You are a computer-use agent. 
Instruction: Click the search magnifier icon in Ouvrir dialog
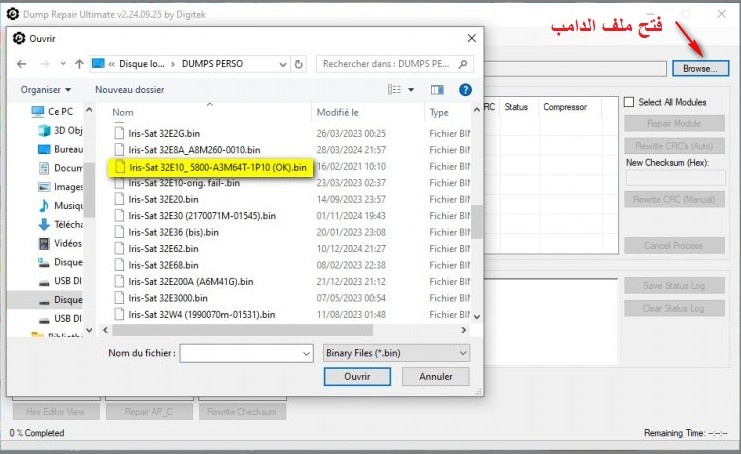coord(463,64)
